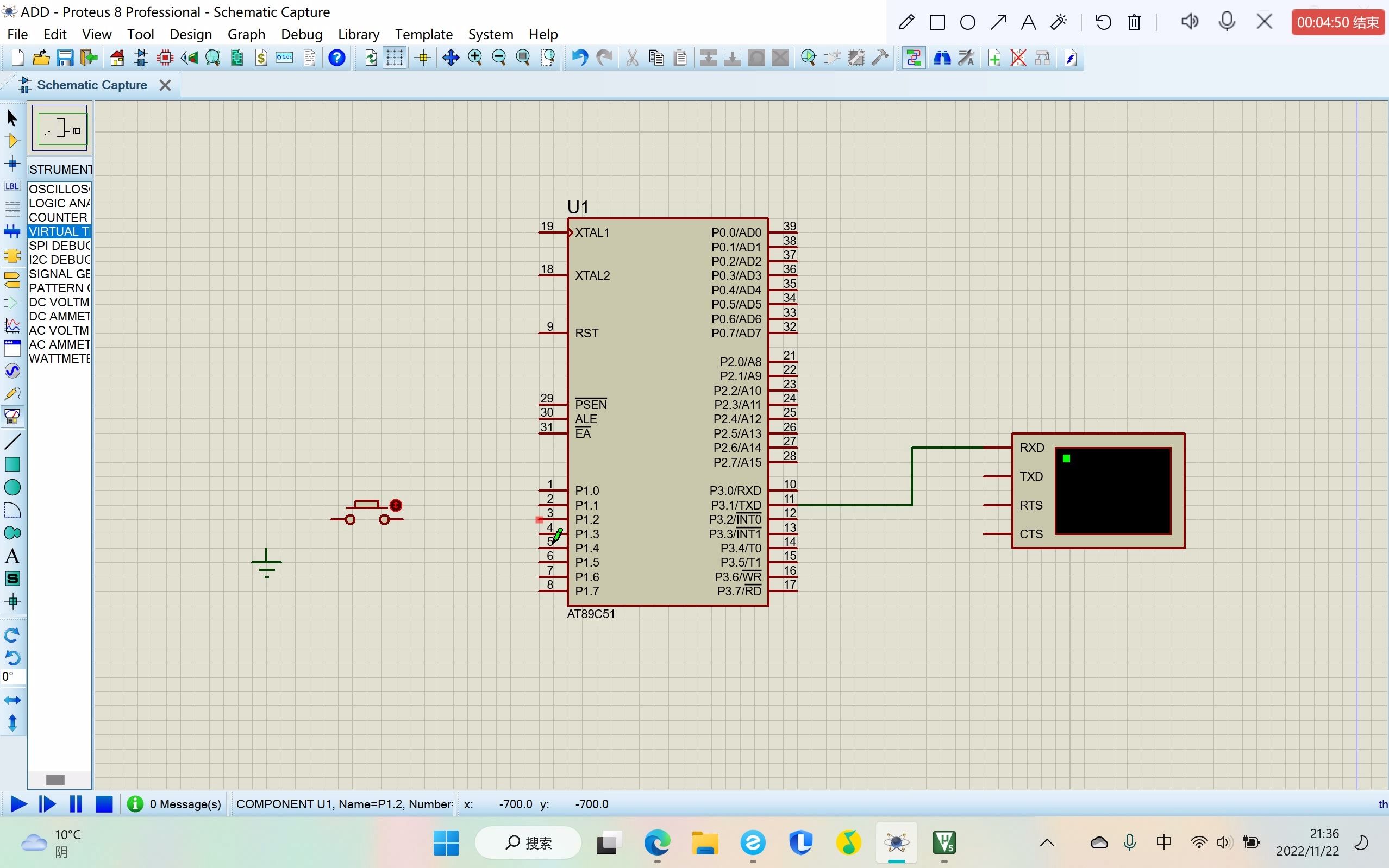1389x868 pixels.
Task: Click the Save Project icon
Action: tap(65, 58)
